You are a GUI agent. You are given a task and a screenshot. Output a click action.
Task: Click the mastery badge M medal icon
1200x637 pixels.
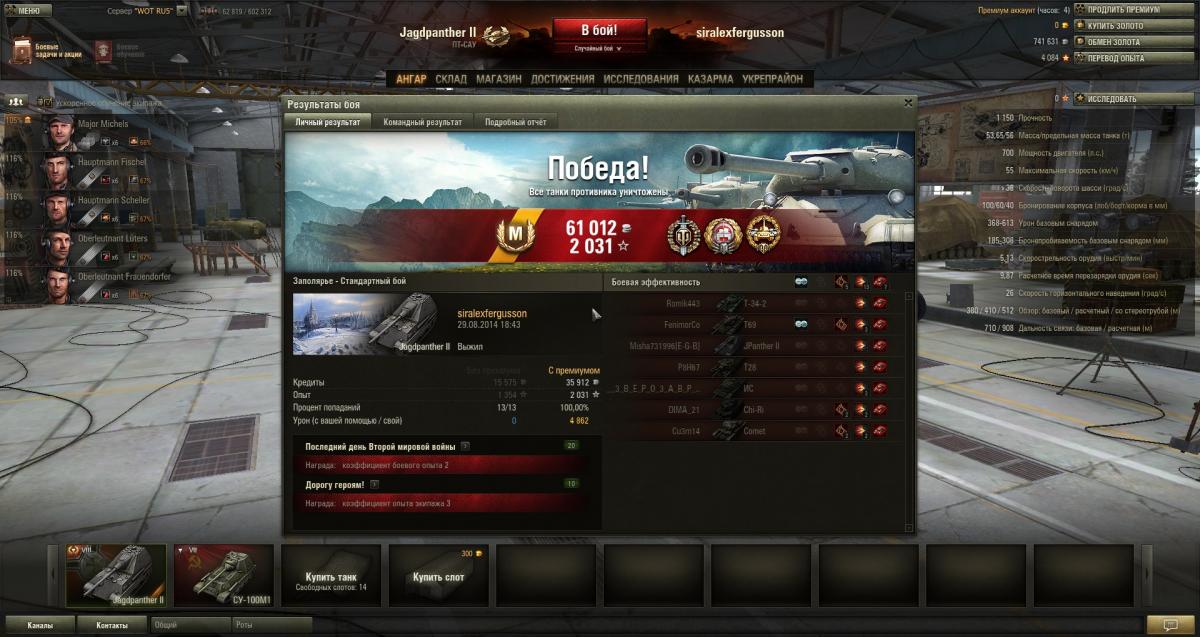coord(511,234)
